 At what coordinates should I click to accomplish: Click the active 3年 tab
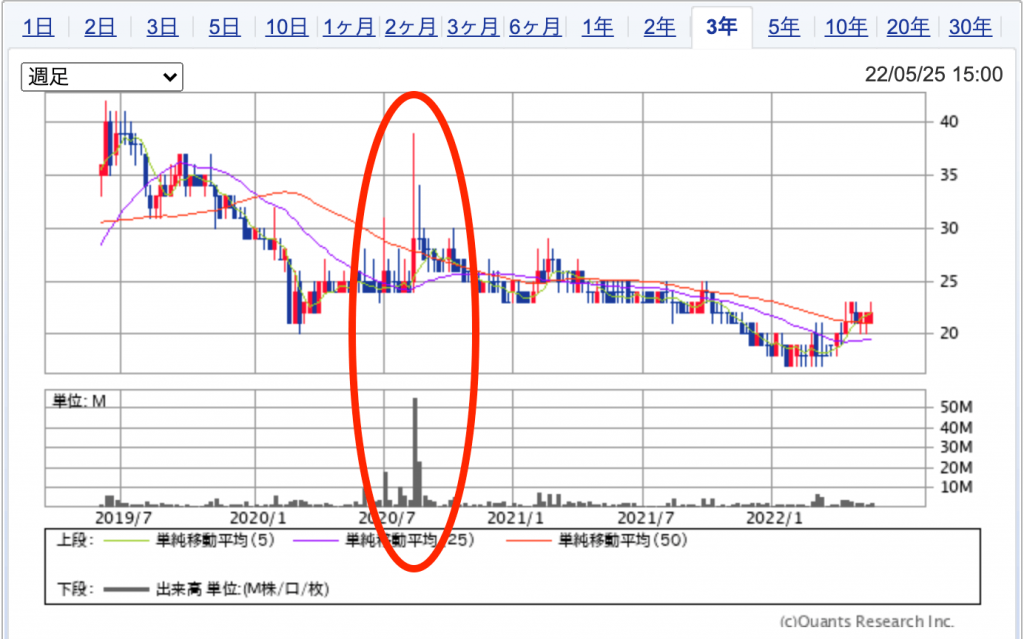pyautogui.click(x=721, y=27)
